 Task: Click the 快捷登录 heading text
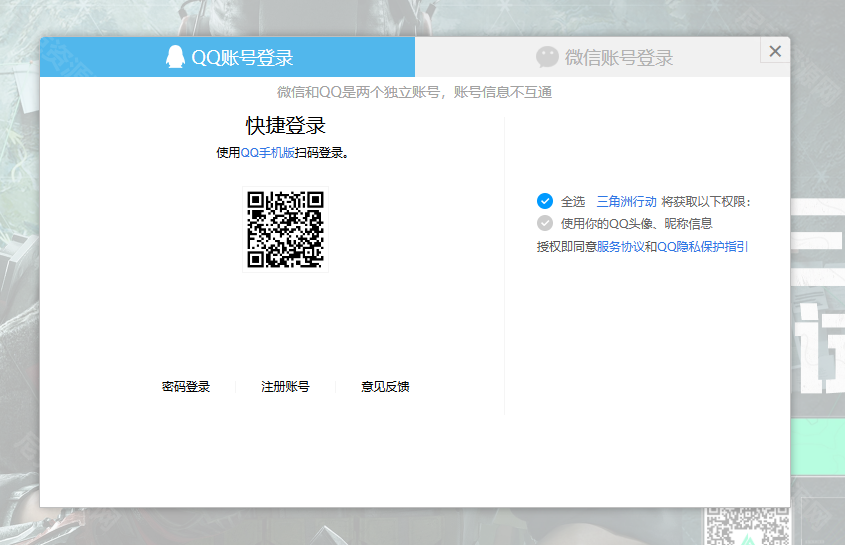[x=286, y=126]
